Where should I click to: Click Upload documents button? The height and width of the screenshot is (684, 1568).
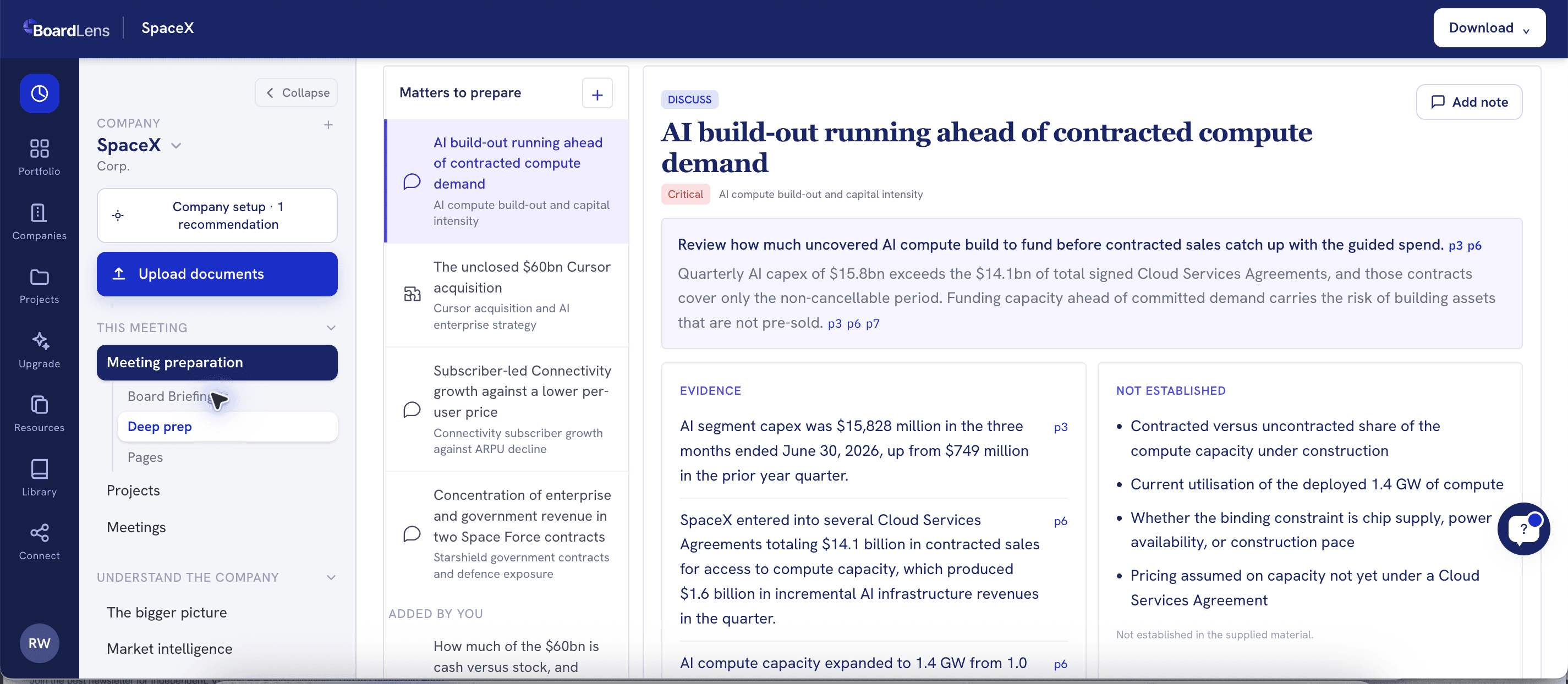click(217, 274)
